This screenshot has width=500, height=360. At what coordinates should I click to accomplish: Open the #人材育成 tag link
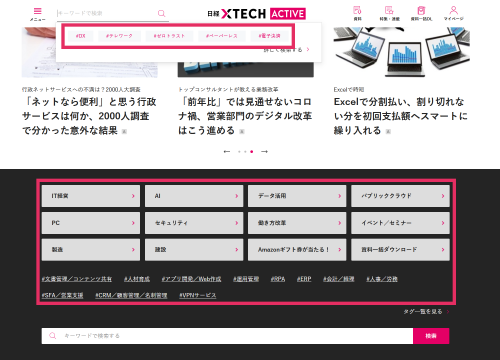pos(137,279)
